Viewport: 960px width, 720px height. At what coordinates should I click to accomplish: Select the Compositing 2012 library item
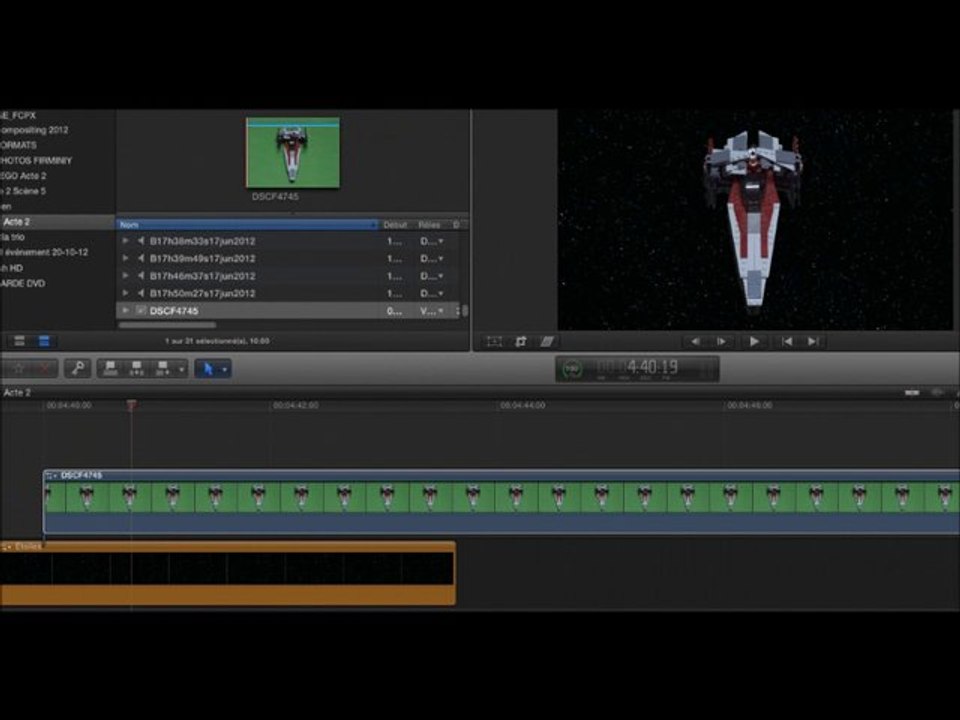pyautogui.click(x=34, y=130)
